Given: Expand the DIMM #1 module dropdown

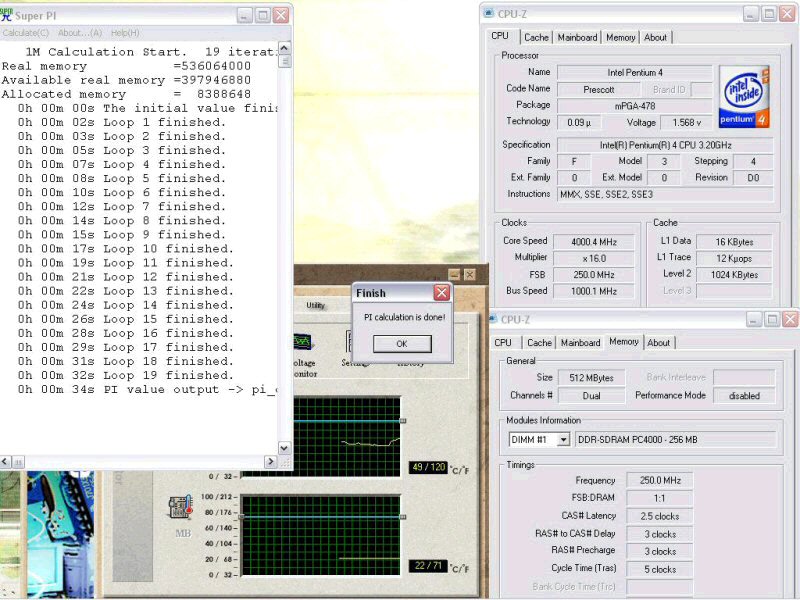Looking at the screenshot, I should [x=563, y=439].
